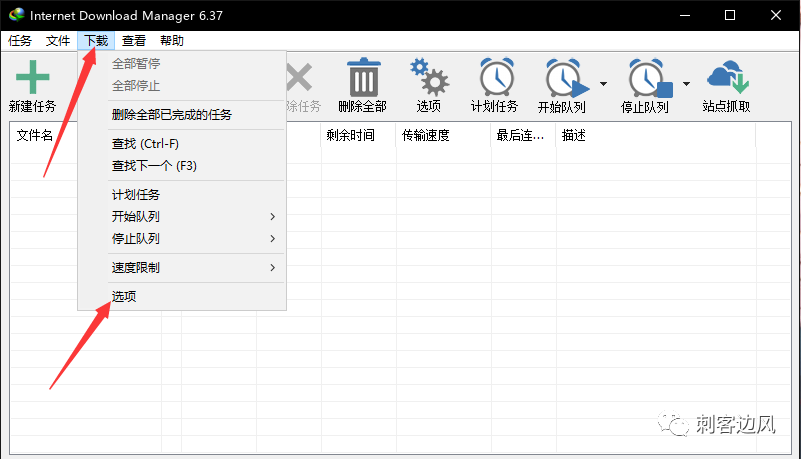Click the green plus New Task icon
This screenshot has width=801, height=459.
33,77
